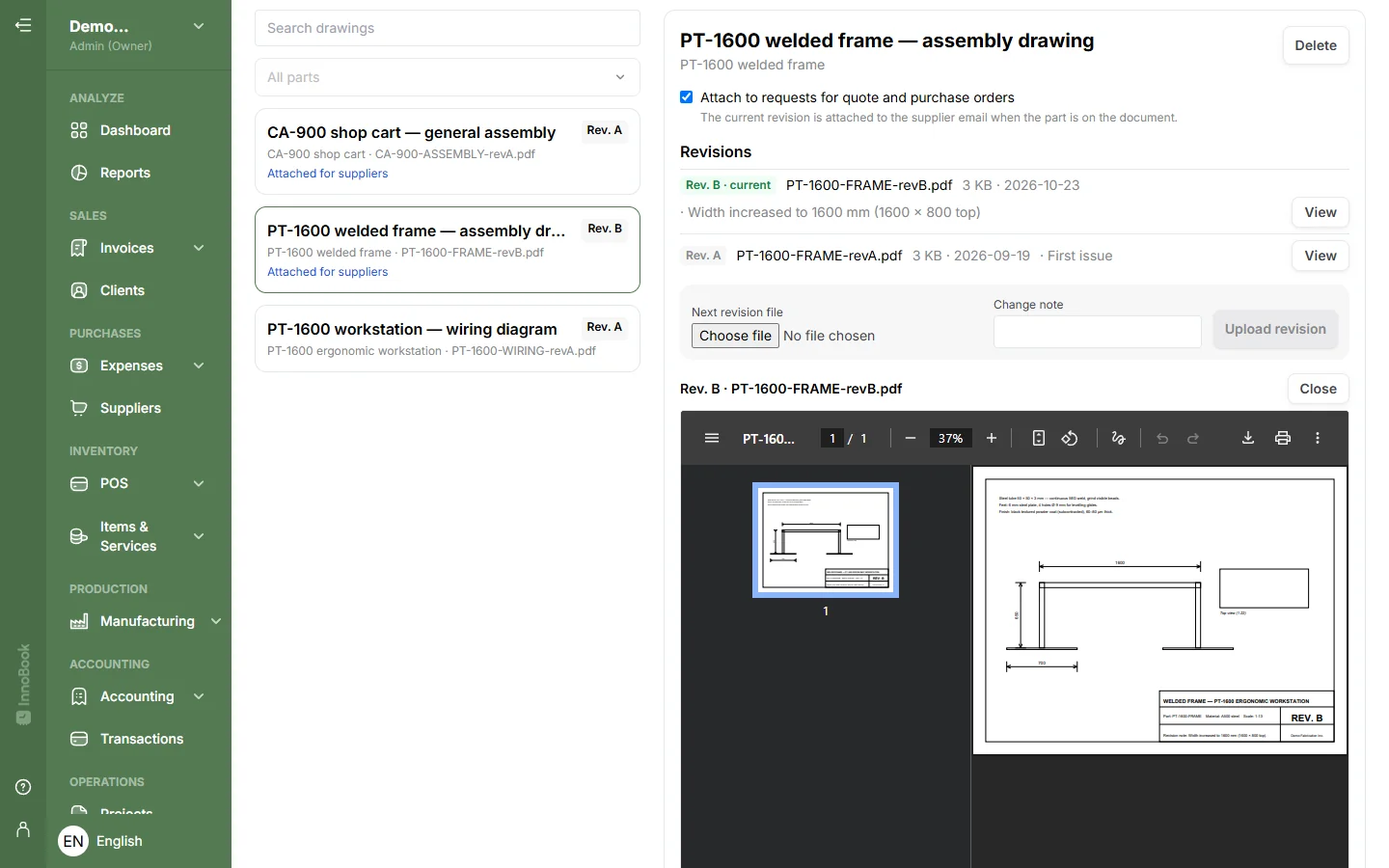Click the fit to page icon
Image resolution: width=1389 pixels, height=868 pixels.
point(1038,438)
